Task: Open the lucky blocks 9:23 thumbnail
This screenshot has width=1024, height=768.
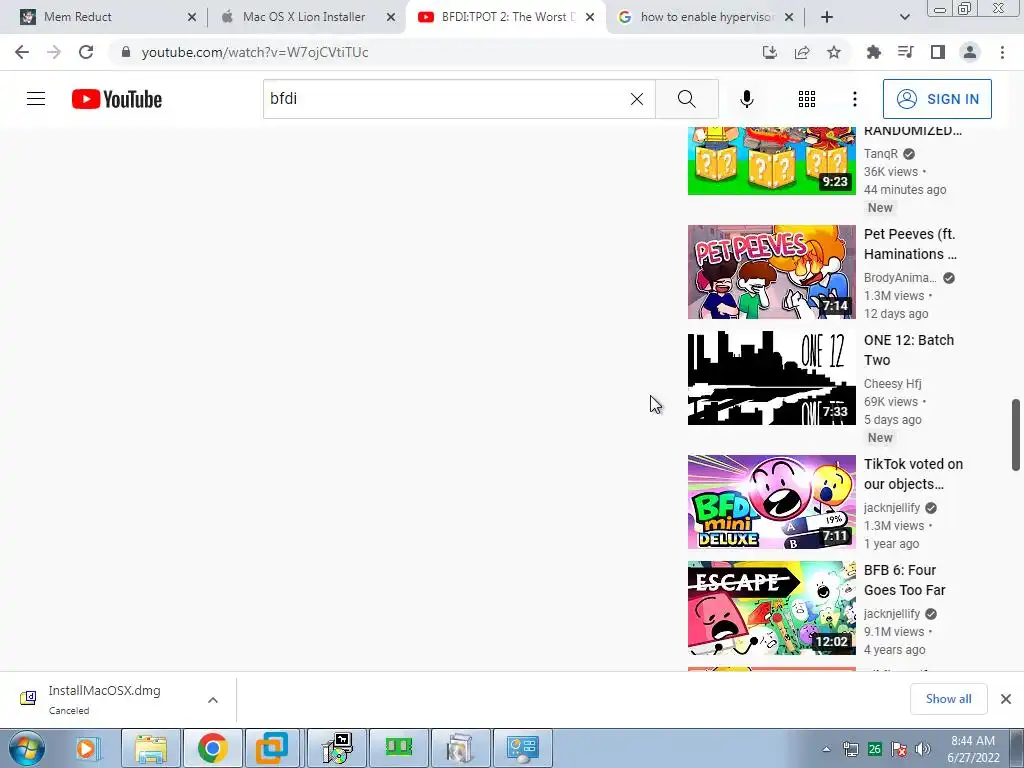Action: click(771, 161)
